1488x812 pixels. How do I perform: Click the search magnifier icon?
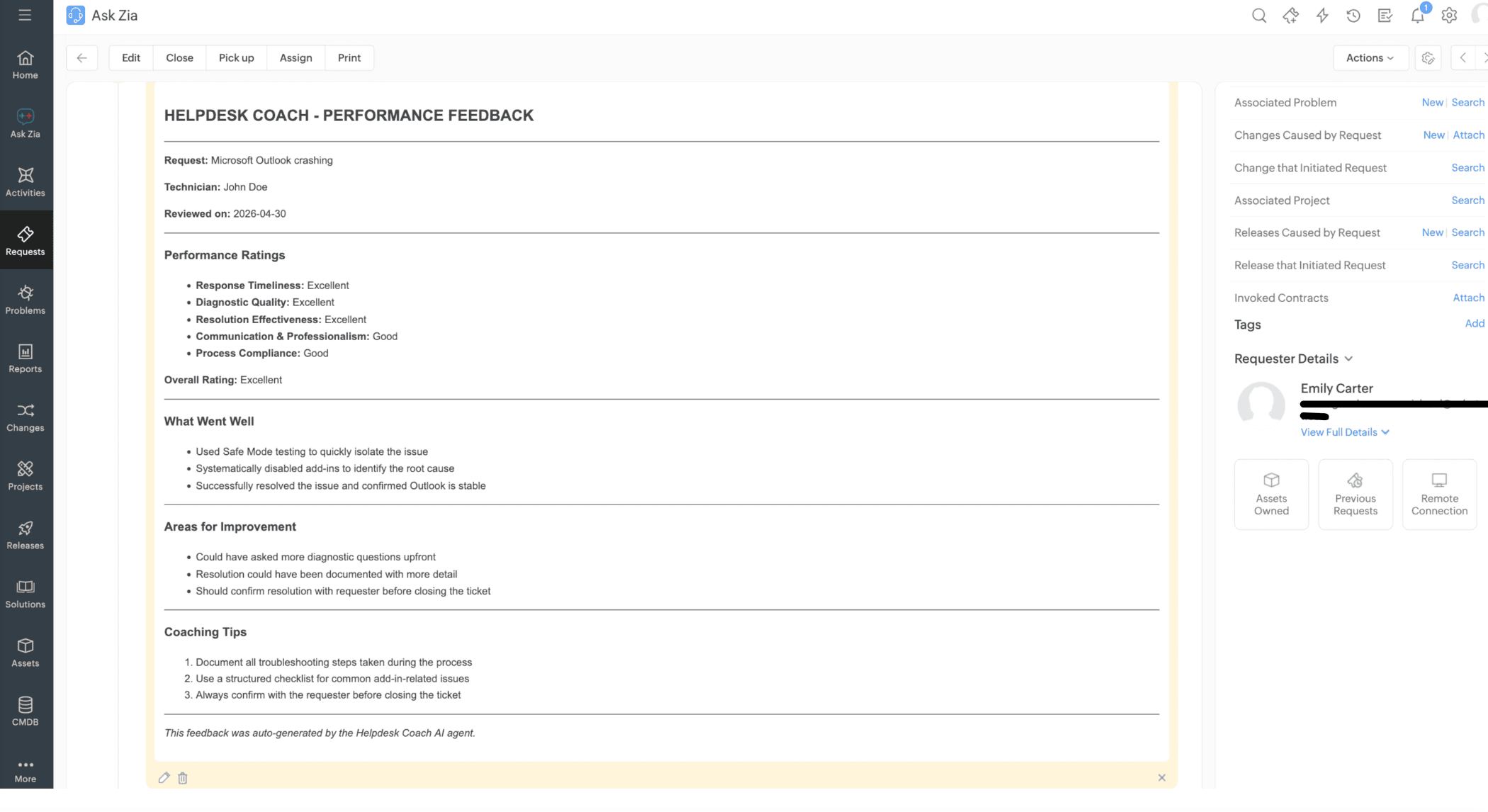coord(1259,16)
